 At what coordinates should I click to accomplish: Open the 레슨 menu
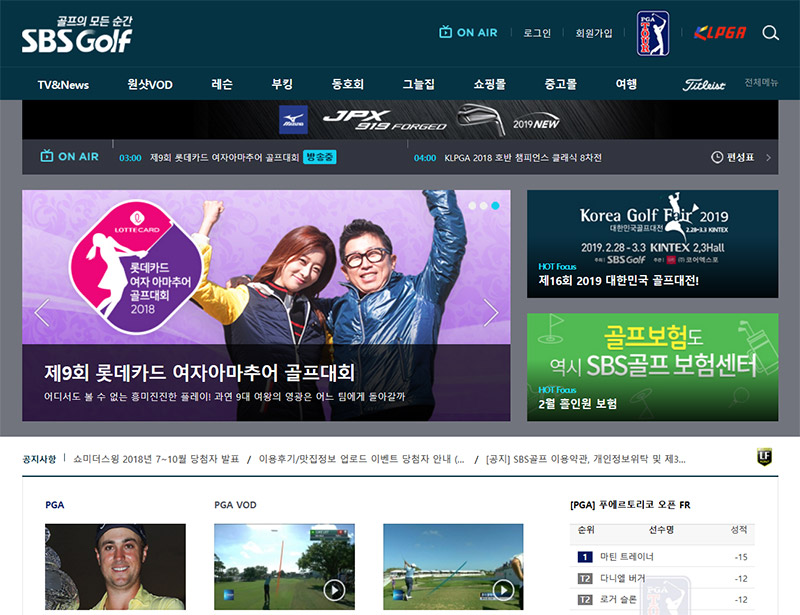coord(222,84)
